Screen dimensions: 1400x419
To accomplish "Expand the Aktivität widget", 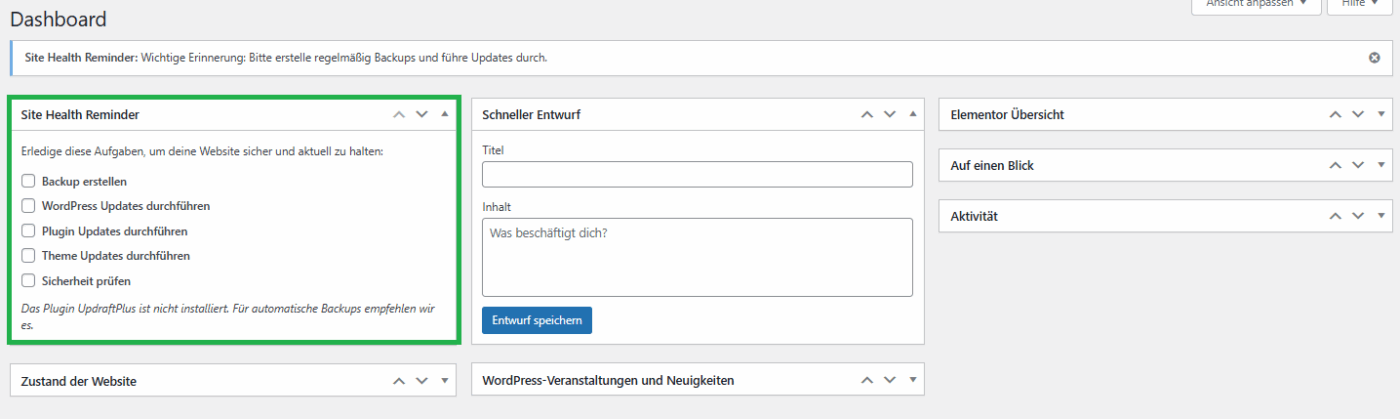I will (1380, 216).
